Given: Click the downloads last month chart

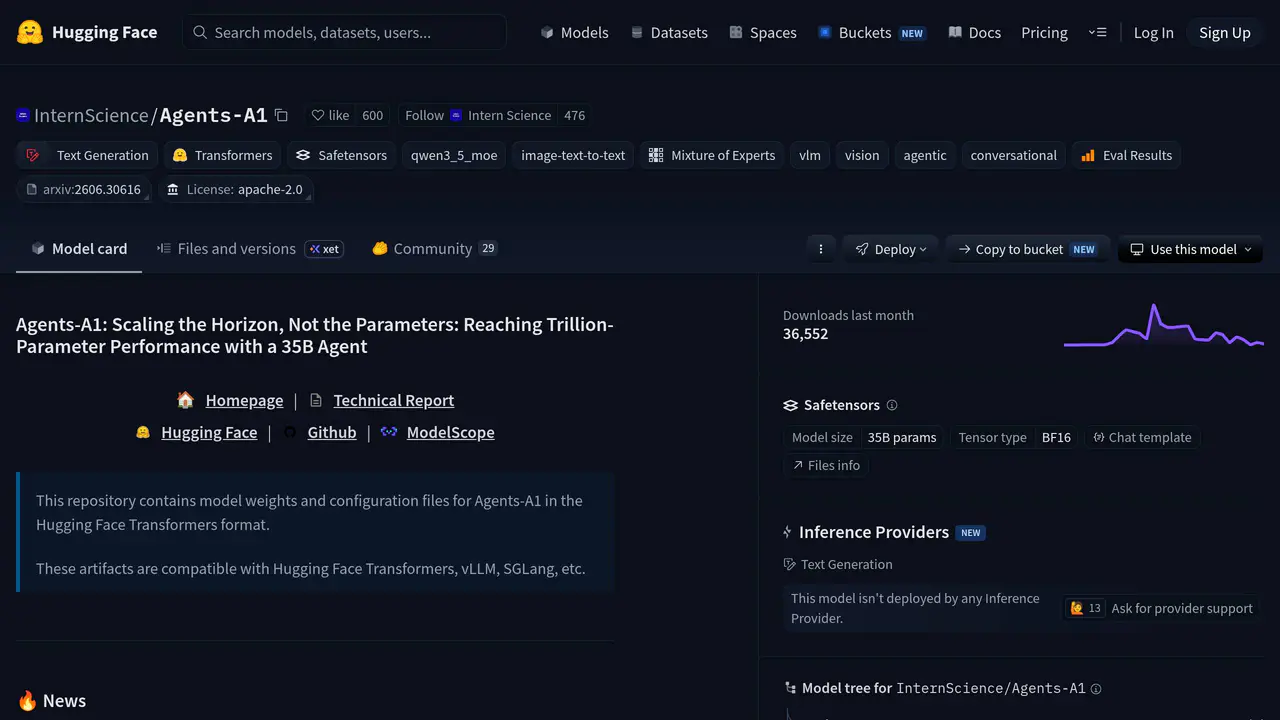Looking at the screenshot, I should coord(1163,325).
